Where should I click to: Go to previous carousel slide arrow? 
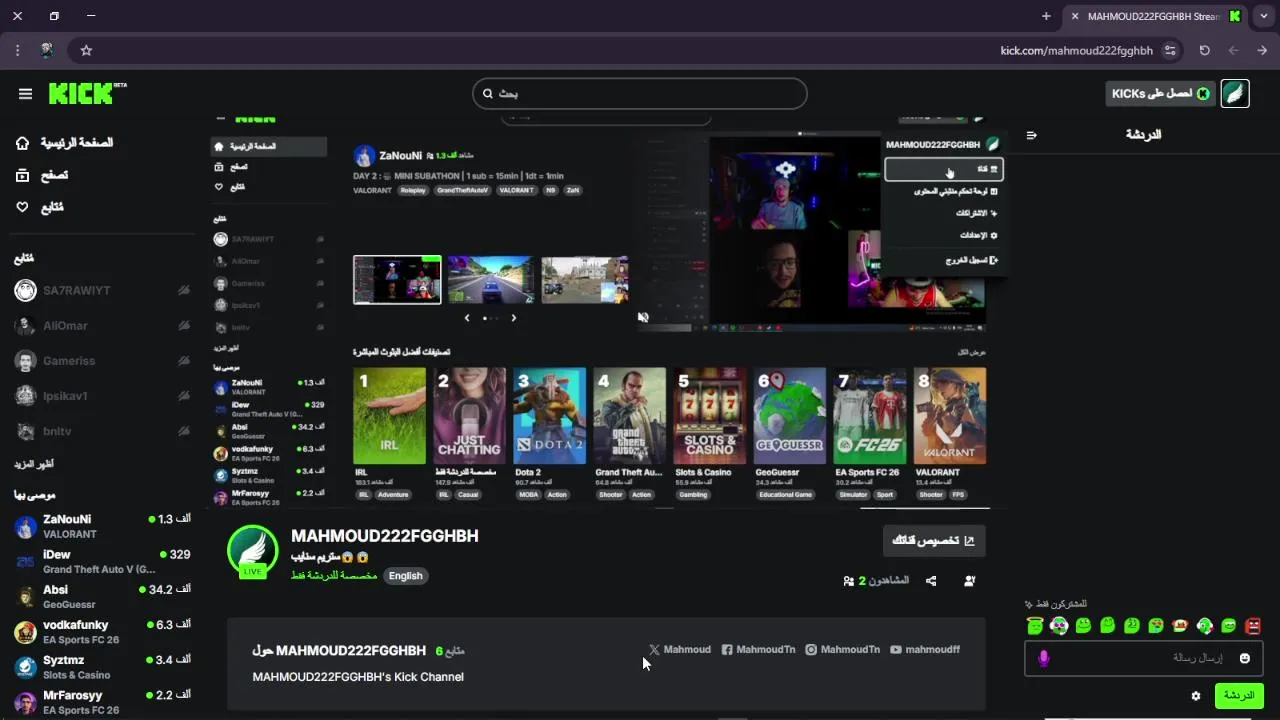tap(466, 318)
